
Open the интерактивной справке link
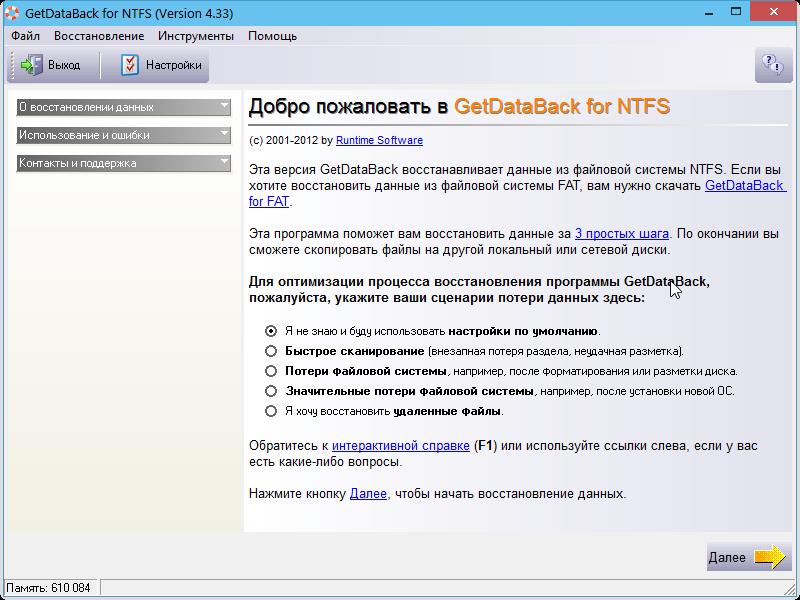[x=401, y=445]
